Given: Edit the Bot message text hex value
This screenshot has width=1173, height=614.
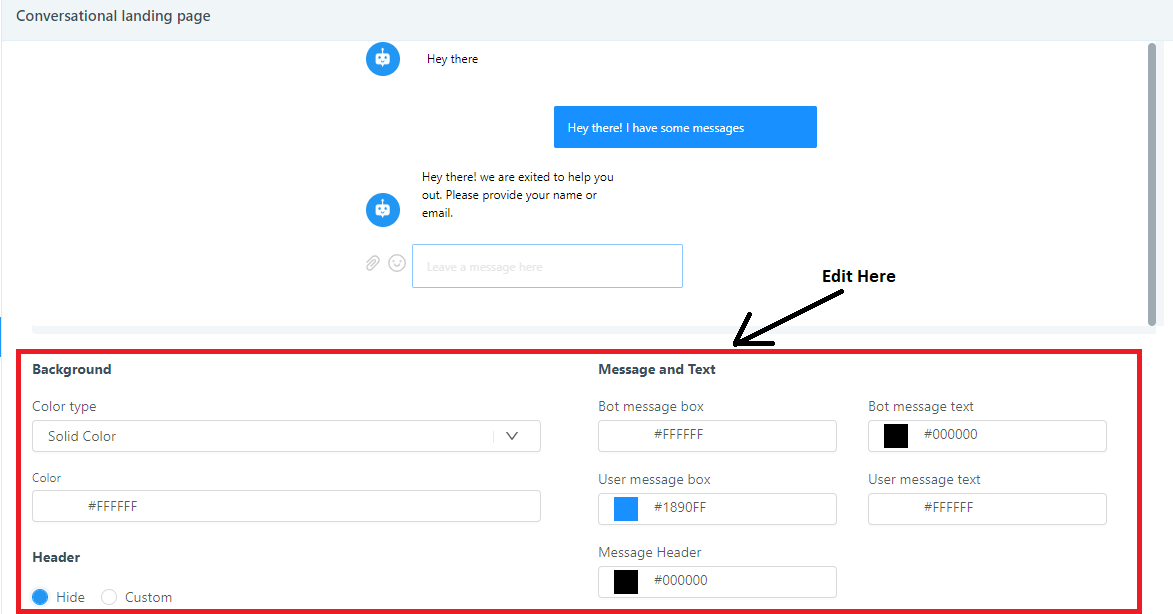Looking at the screenshot, I should tap(987, 435).
